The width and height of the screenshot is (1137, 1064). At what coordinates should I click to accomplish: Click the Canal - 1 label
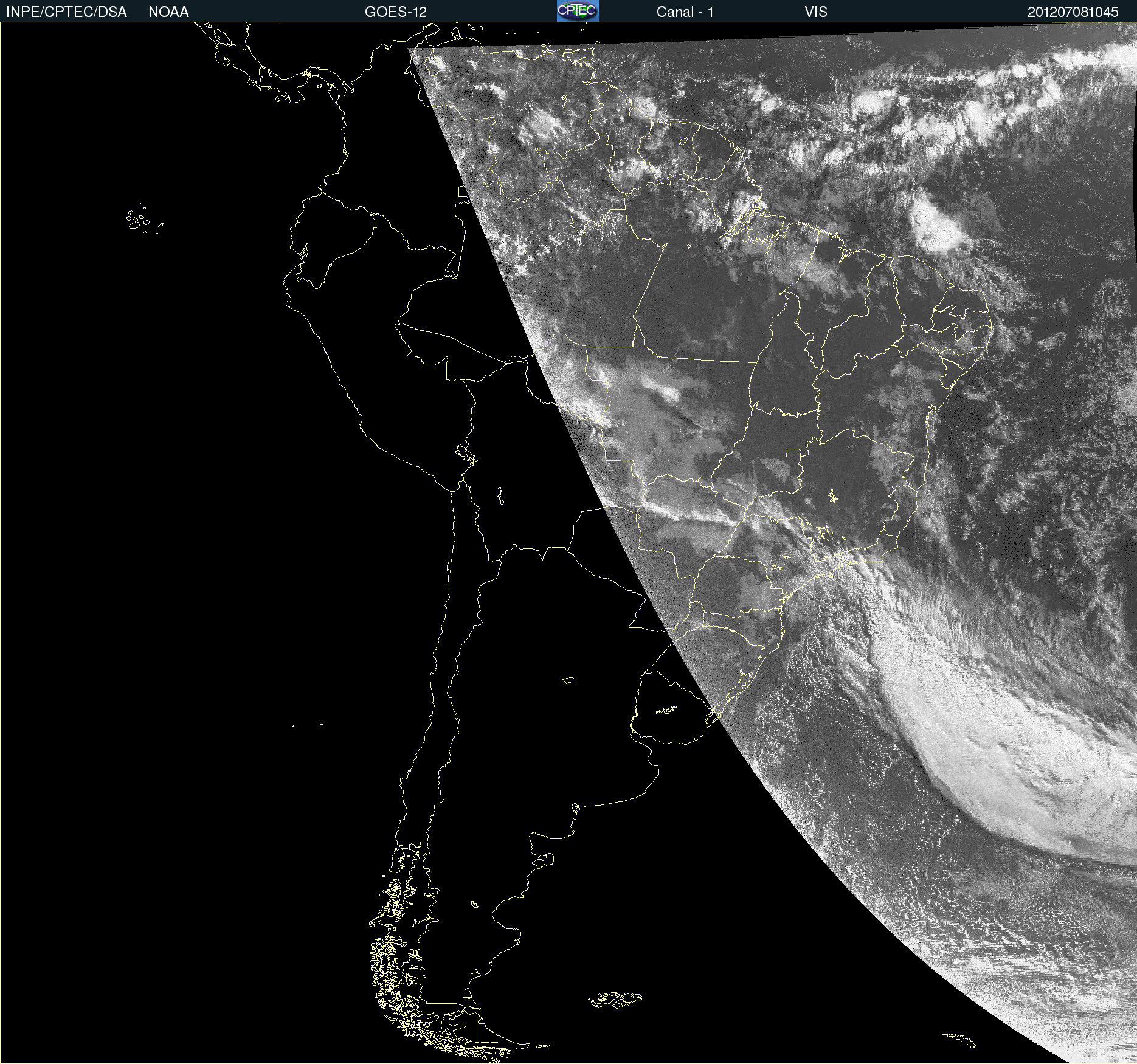click(685, 12)
